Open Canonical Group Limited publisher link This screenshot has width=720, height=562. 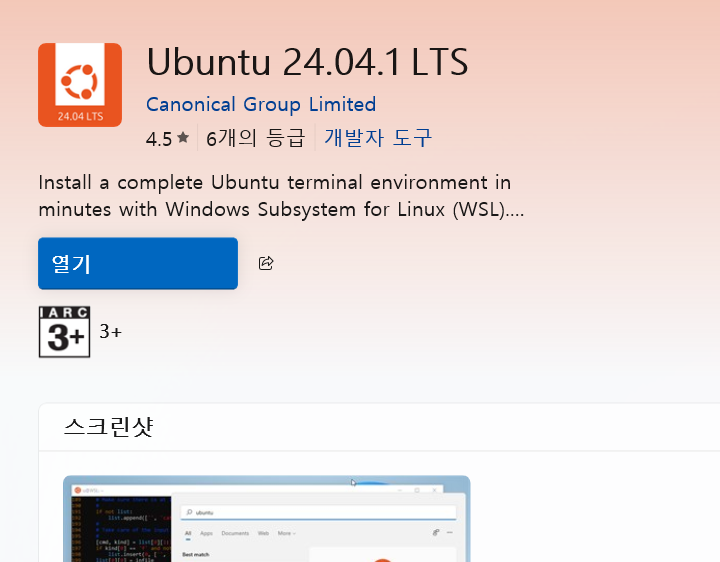pos(261,105)
